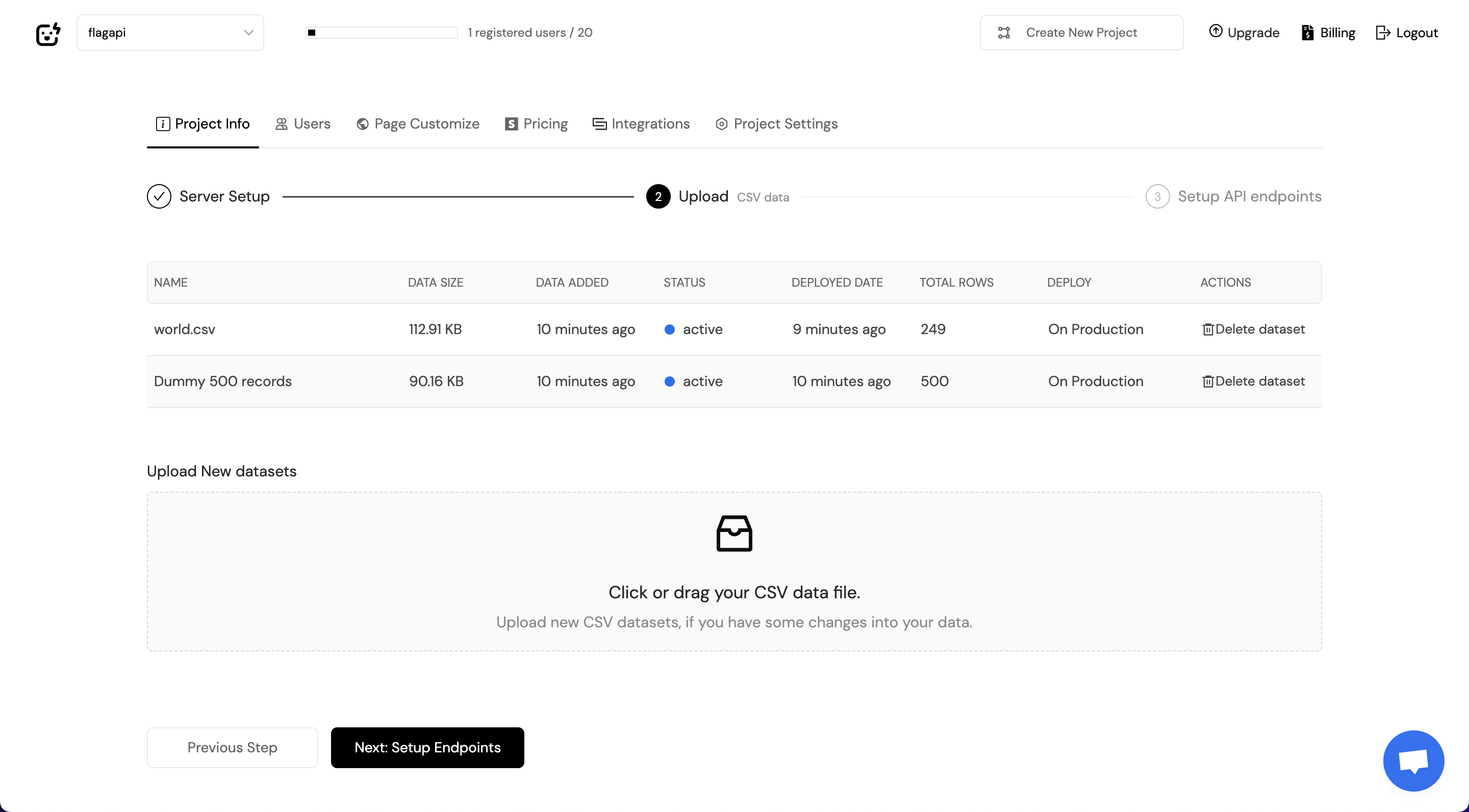This screenshot has width=1469, height=812.
Task: Click the registered users progress bar
Action: point(381,33)
